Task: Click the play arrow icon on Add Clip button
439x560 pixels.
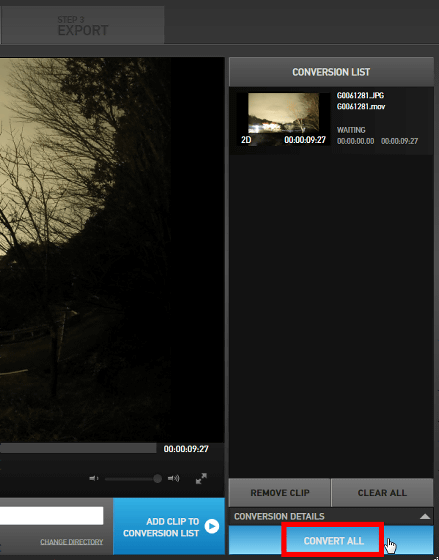Action: [212, 526]
